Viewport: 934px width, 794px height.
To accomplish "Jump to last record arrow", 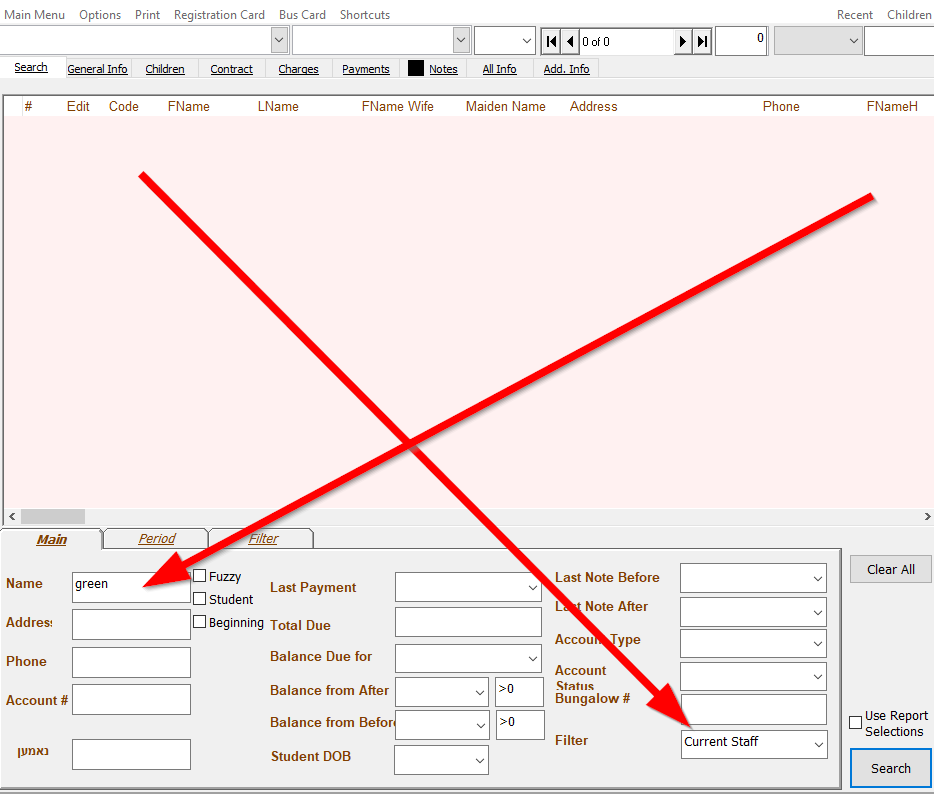I will [x=702, y=41].
